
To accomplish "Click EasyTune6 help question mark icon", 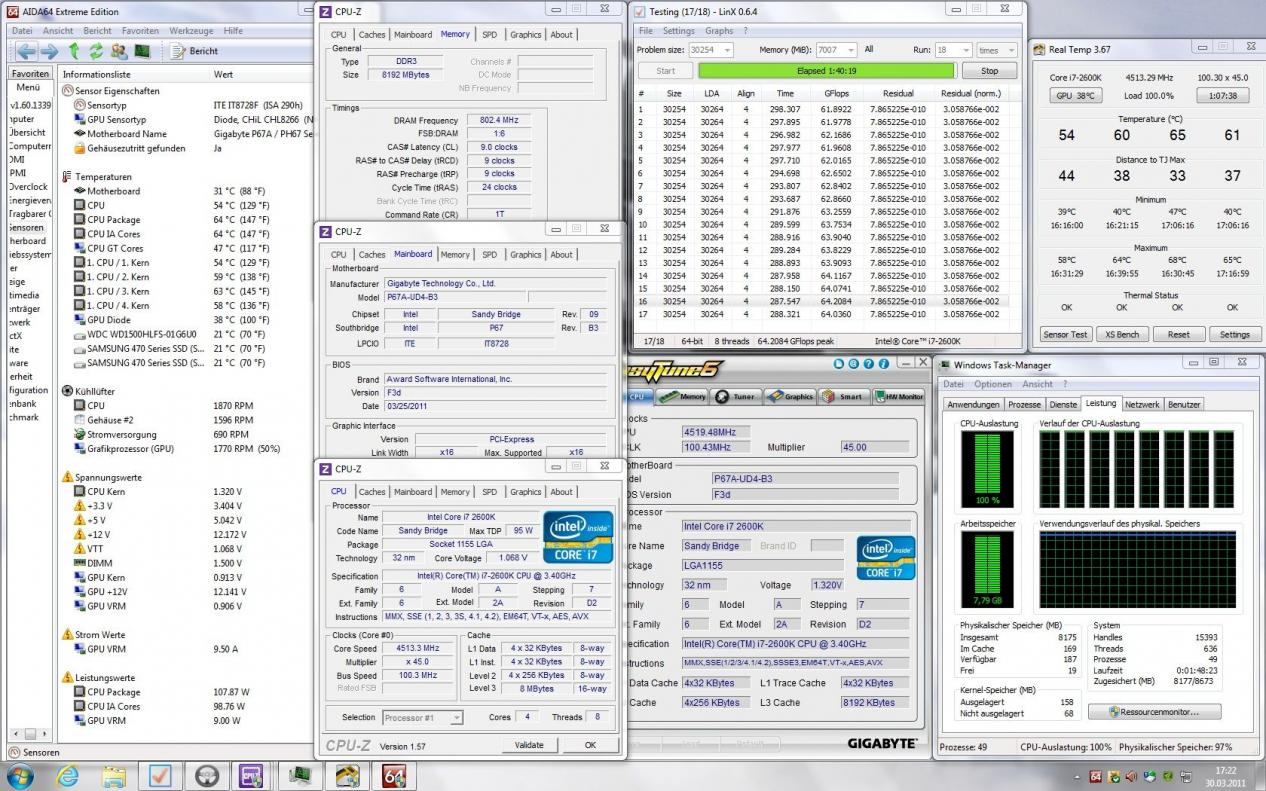I will 869,365.
